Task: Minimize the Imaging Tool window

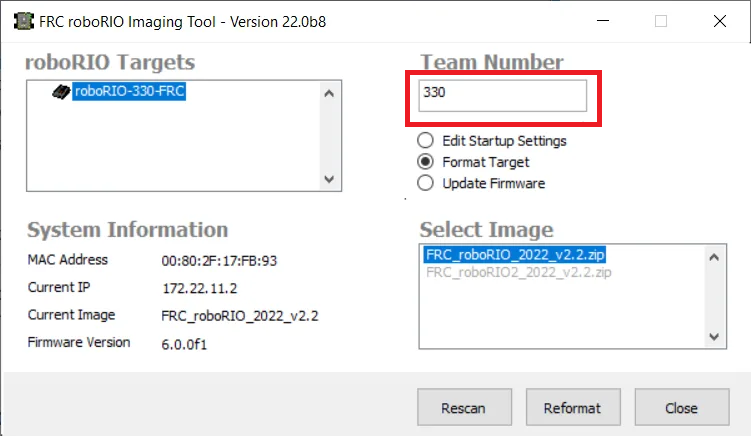Action: pyautogui.click(x=603, y=21)
